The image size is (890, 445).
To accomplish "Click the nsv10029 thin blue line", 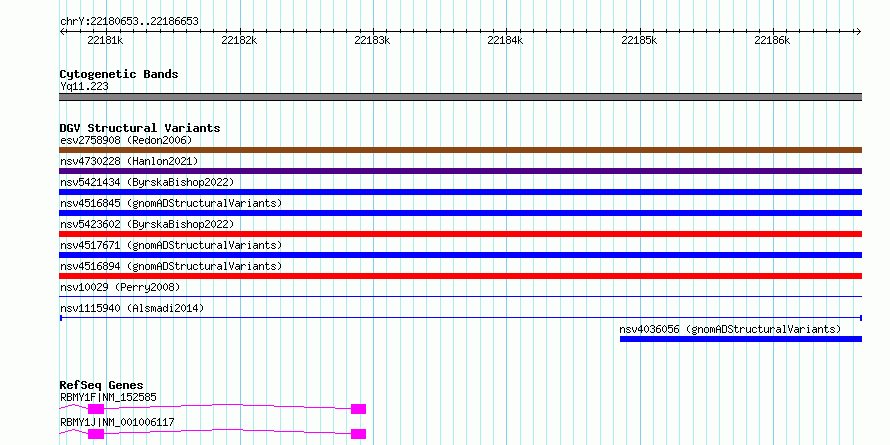I will coord(460,296).
